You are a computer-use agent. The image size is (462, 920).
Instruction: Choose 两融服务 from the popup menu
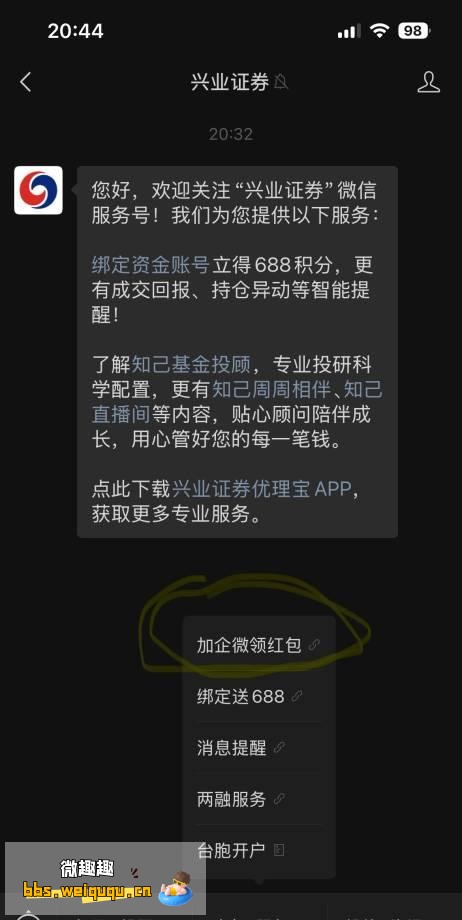coord(259,799)
